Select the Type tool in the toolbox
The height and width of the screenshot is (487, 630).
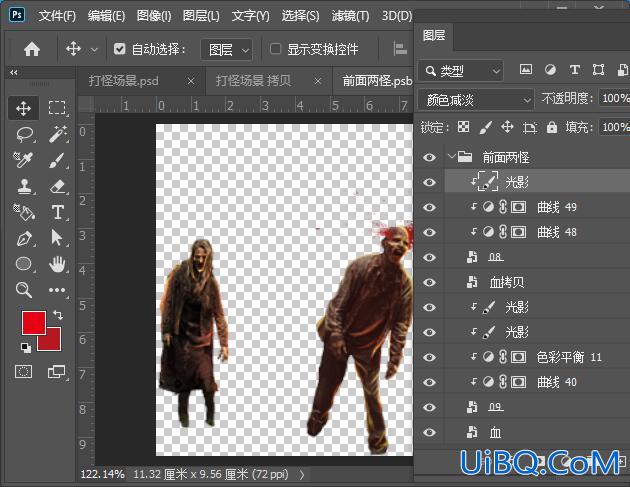tap(57, 212)
